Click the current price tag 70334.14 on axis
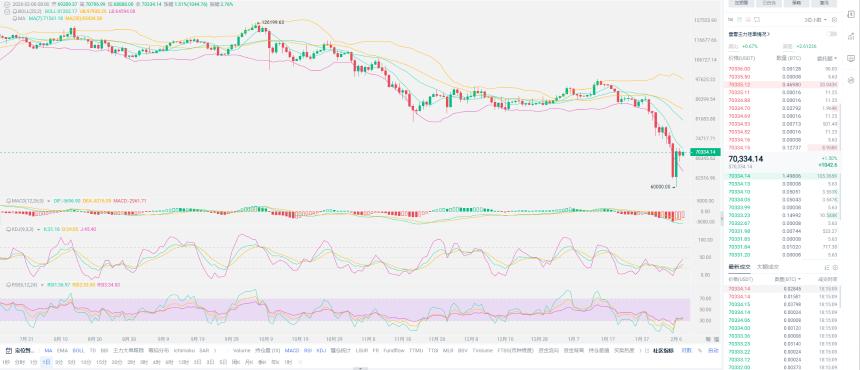The height and width of the screenshot is (370, 860). coord(704,152)
